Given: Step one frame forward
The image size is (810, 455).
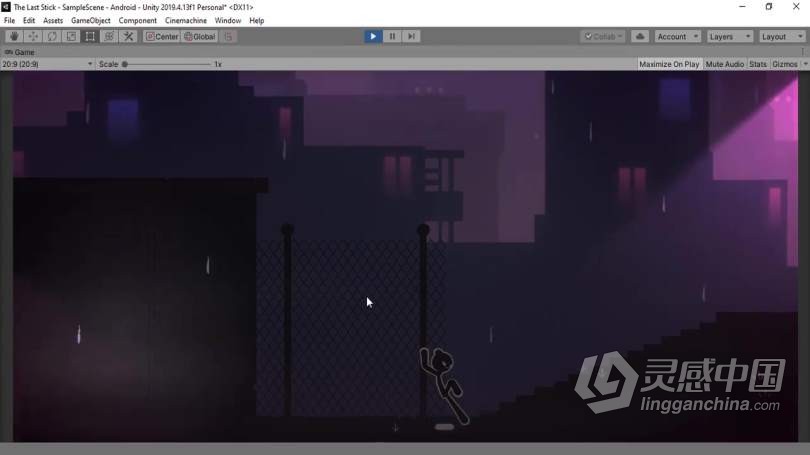Looking at the screenshot, I should click(411, 36).
